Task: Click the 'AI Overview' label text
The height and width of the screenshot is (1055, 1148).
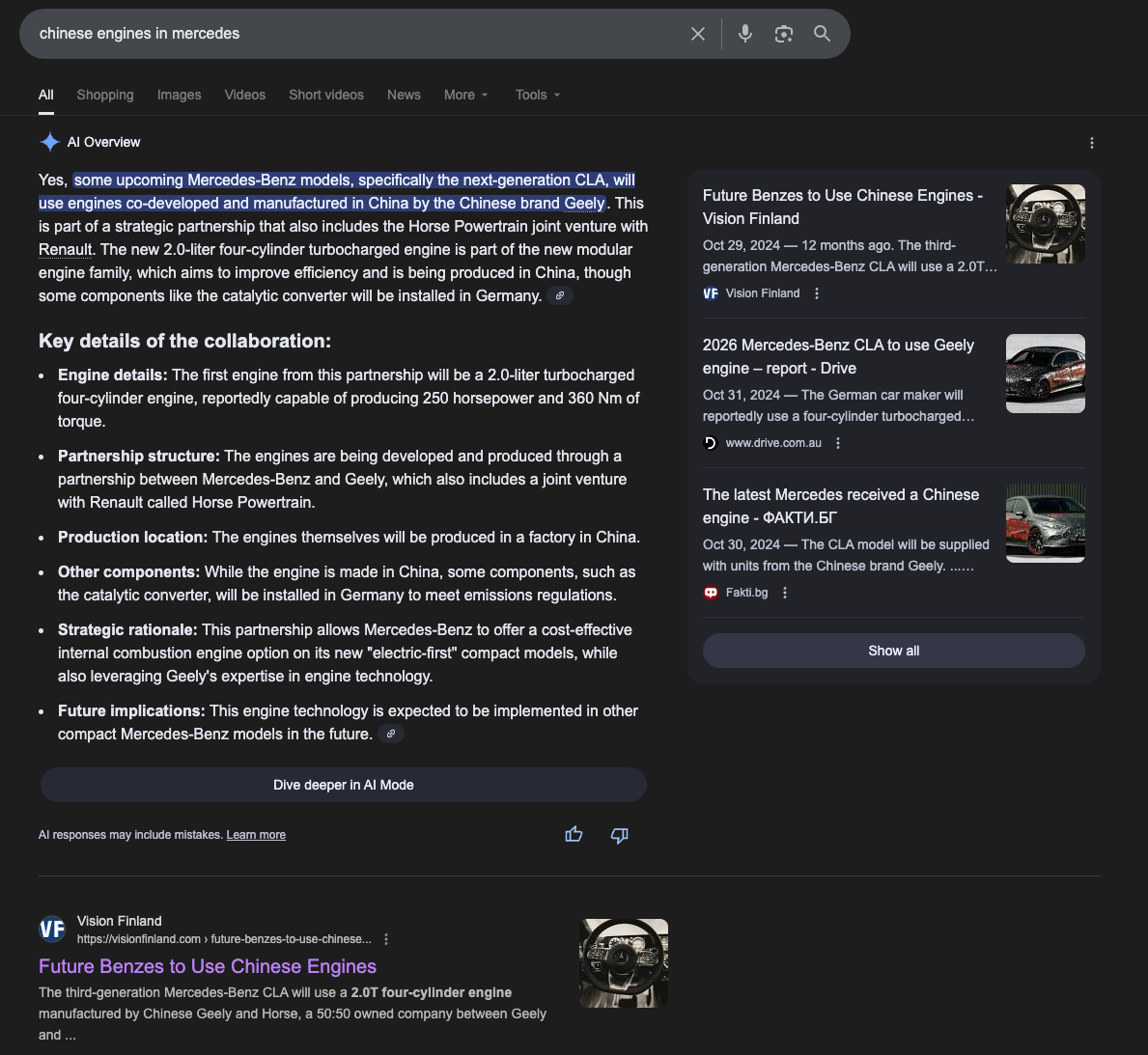Action: click(103, 142)
